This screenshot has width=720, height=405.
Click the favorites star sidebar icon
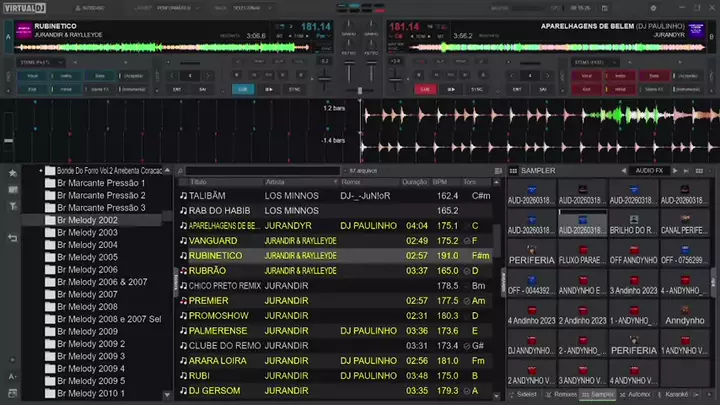click(x=13, y=173)
